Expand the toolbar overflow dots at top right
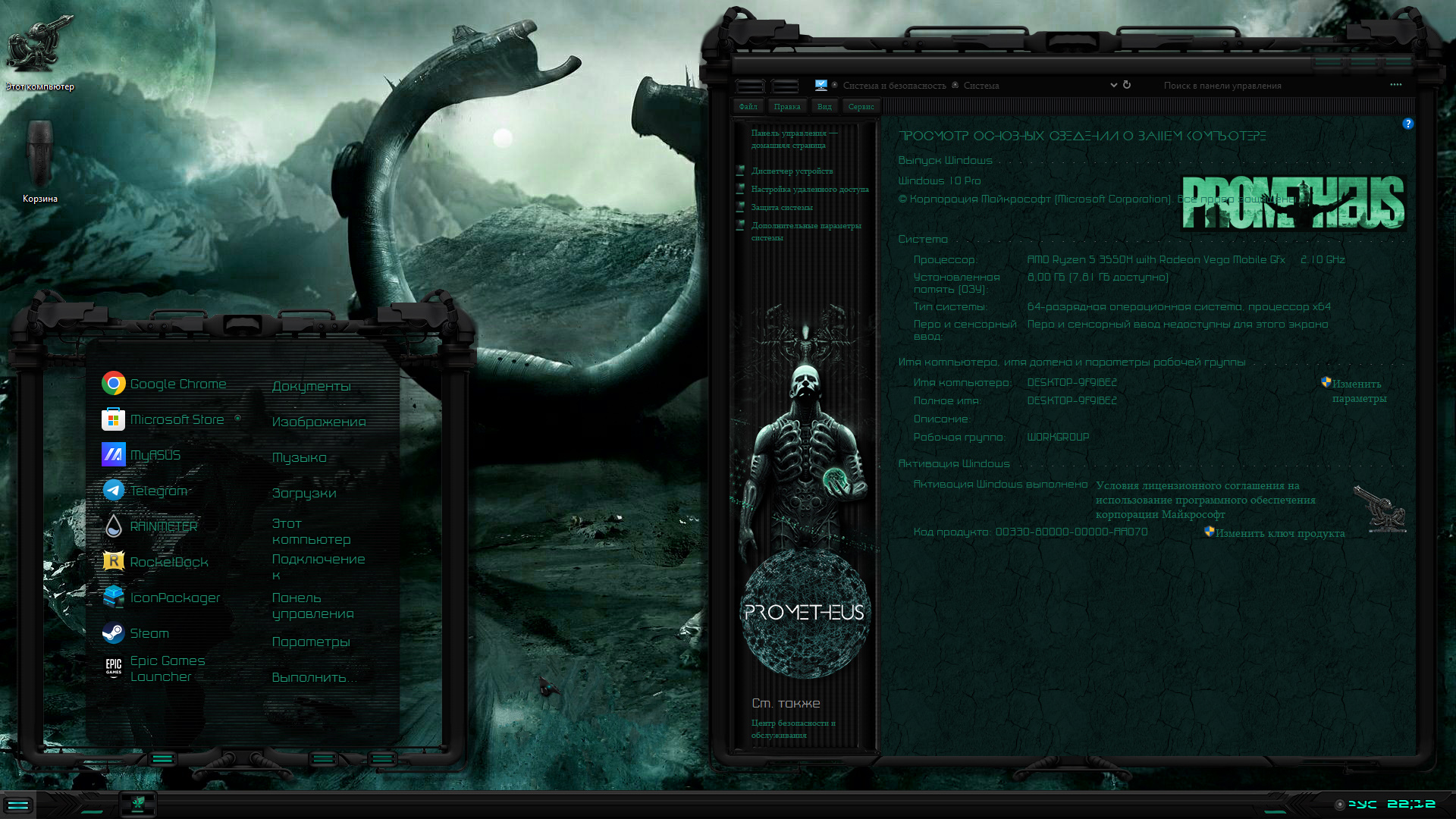The height and width of the screenshot is (819, 1456). (x=1395, y=85)
